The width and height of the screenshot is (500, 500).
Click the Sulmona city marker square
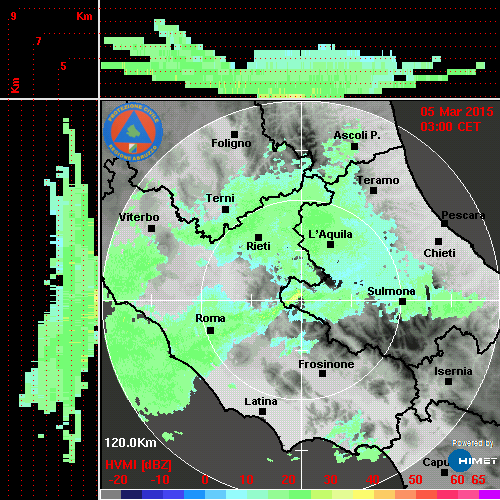(403, 301)
